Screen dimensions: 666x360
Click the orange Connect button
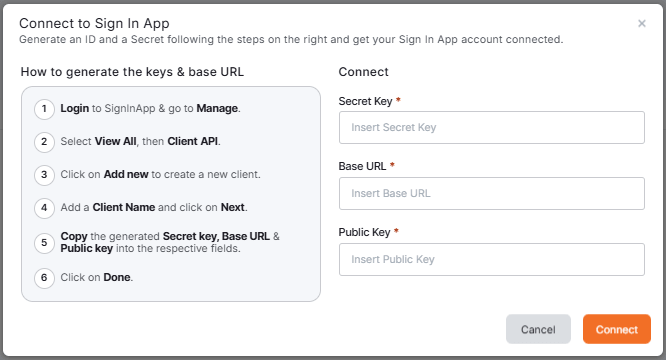[x=616, y=329]
